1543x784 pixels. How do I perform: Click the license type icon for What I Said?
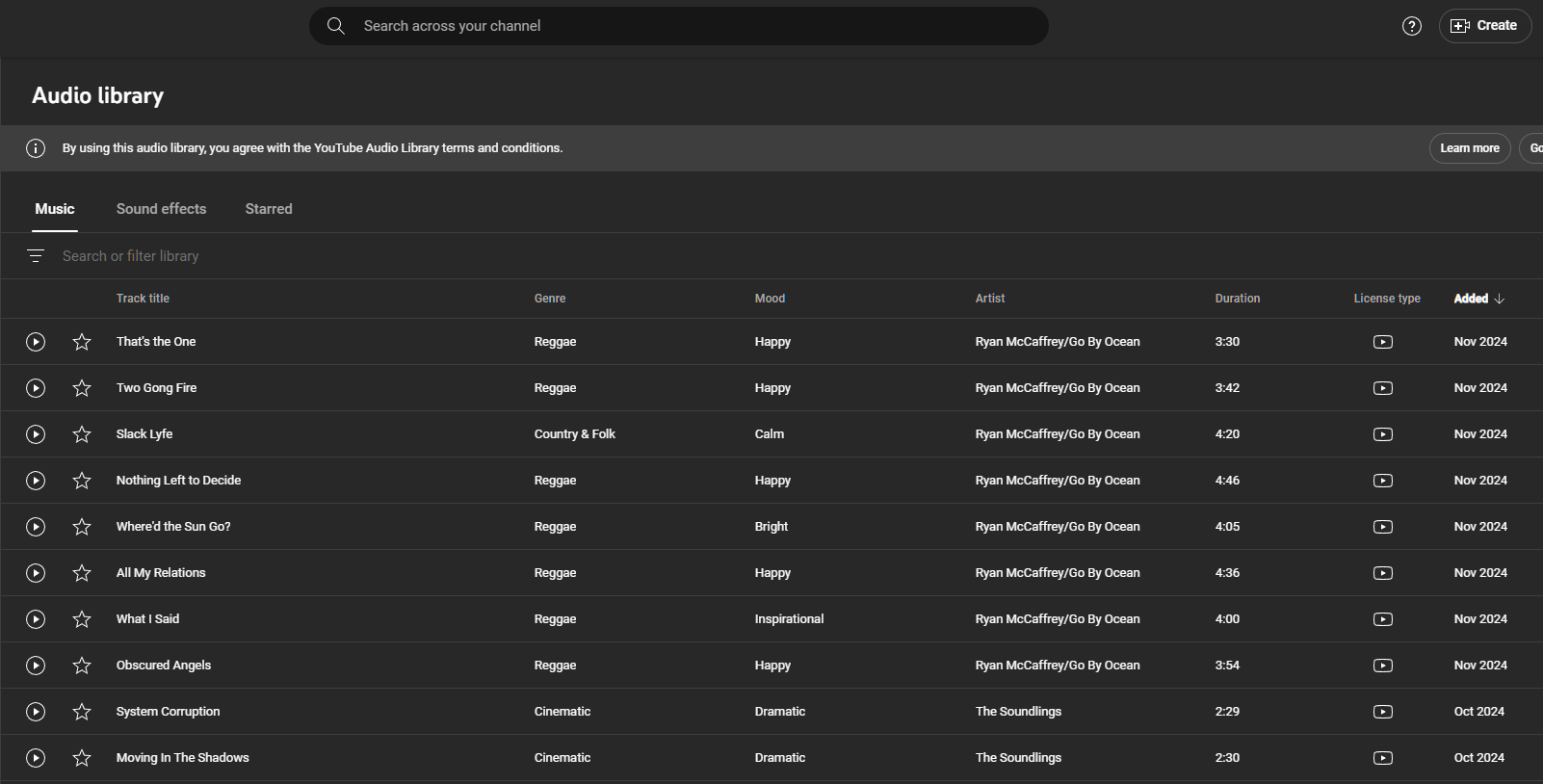click(x=1382, y=619)
